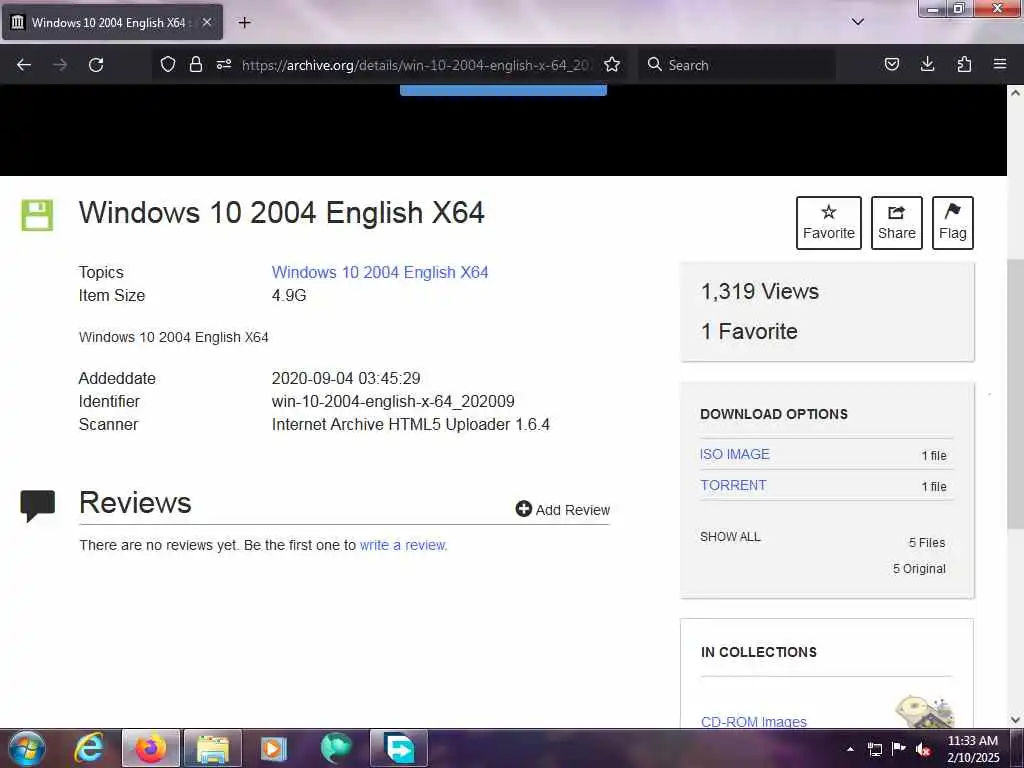Image resolution: width=1024 pixels, height=768 pixels.
Task: Open a new tab with the plus button
Action: pyautogui.click(x=244, y=23)
